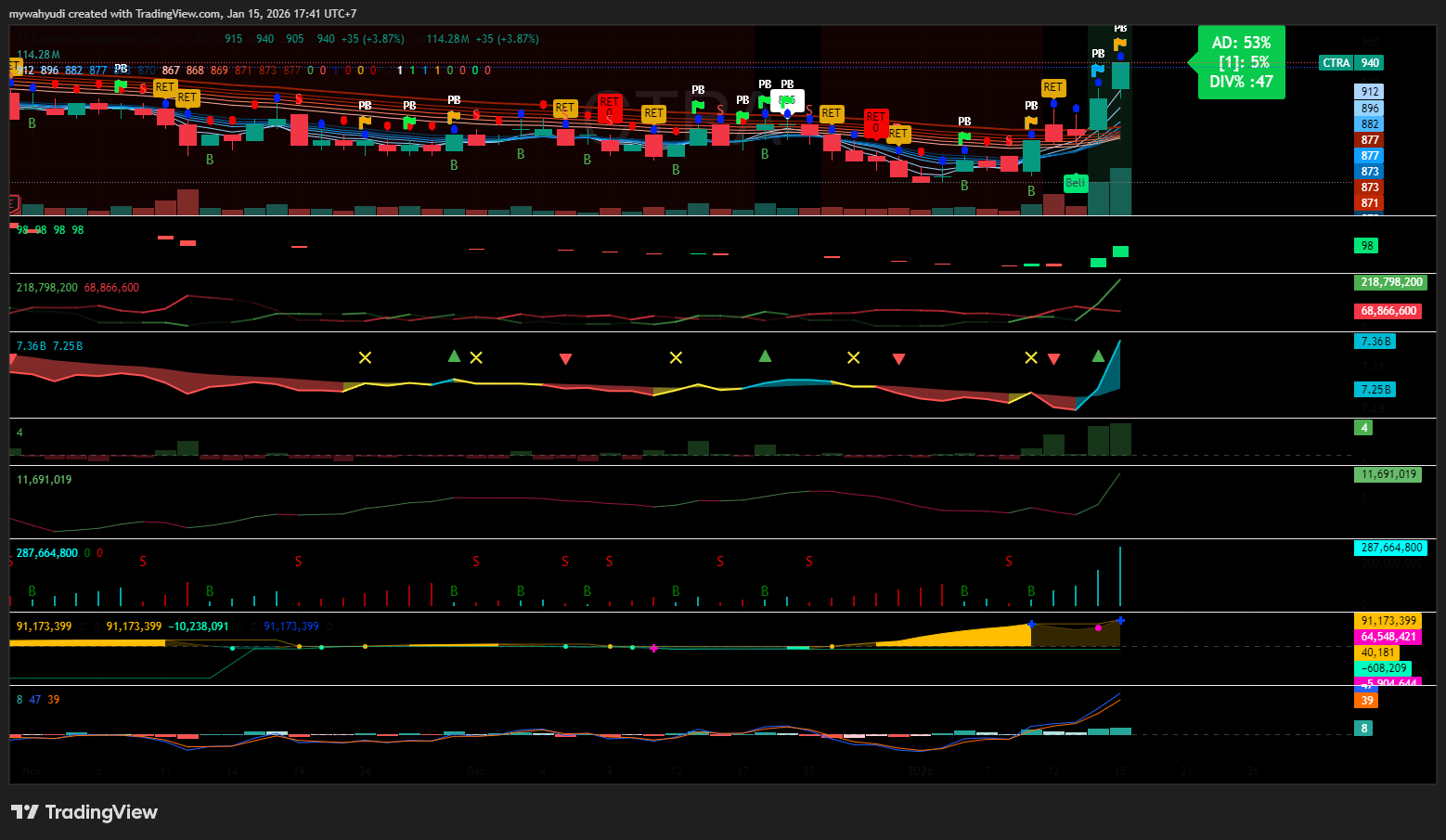The height and width of the screenshot is (840, 1446).
Task: Click the white highlighted PB value box
Action: point(787,100)
